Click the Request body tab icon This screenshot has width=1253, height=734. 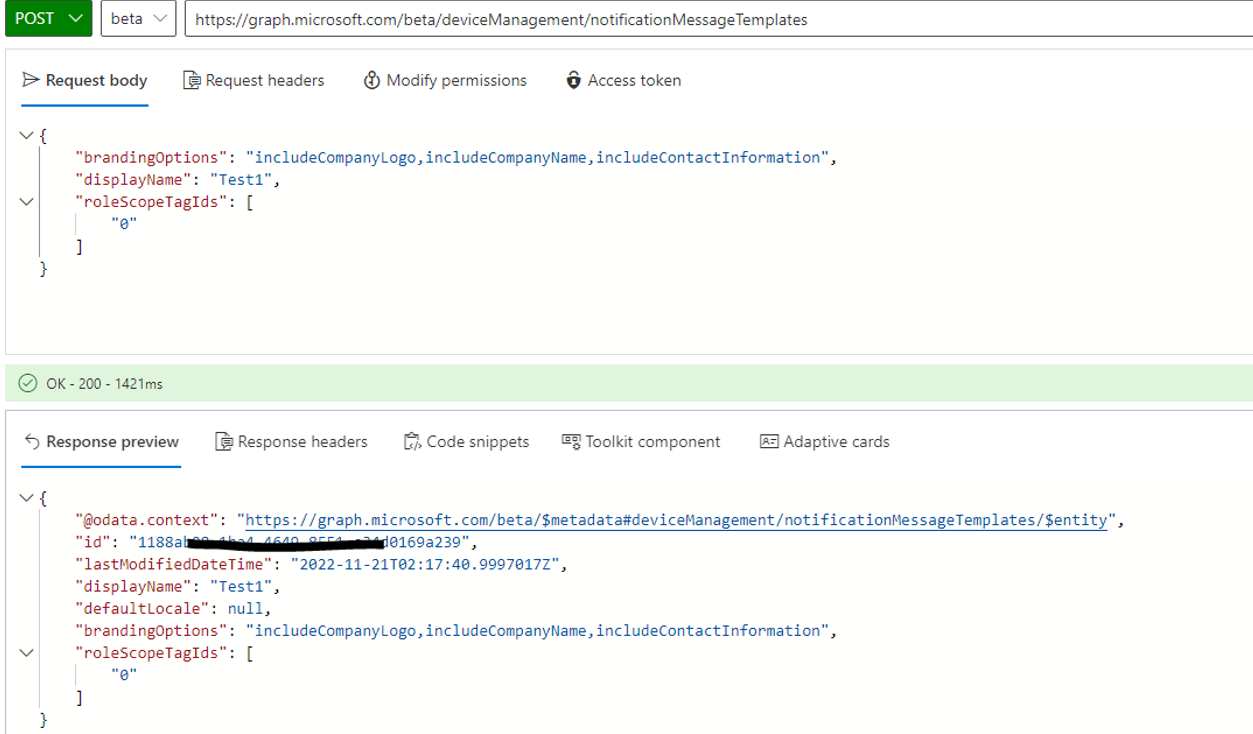click(x=32, y=80)
